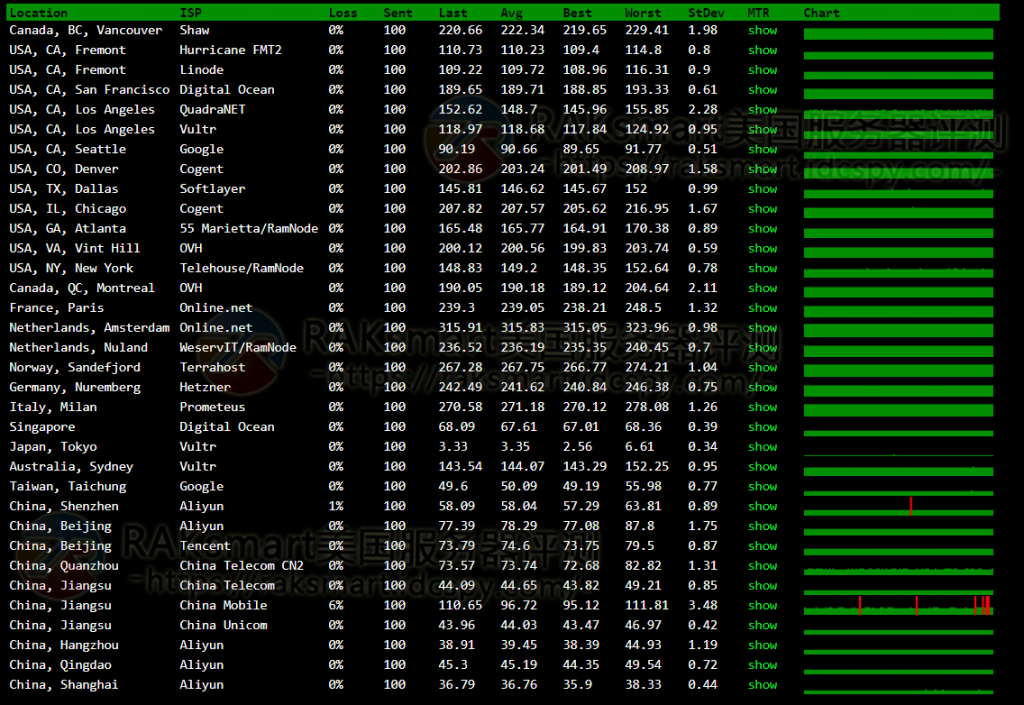This screenshot has height=705, width=1024.
Task: Click the Loss column header
Action: 343,12
